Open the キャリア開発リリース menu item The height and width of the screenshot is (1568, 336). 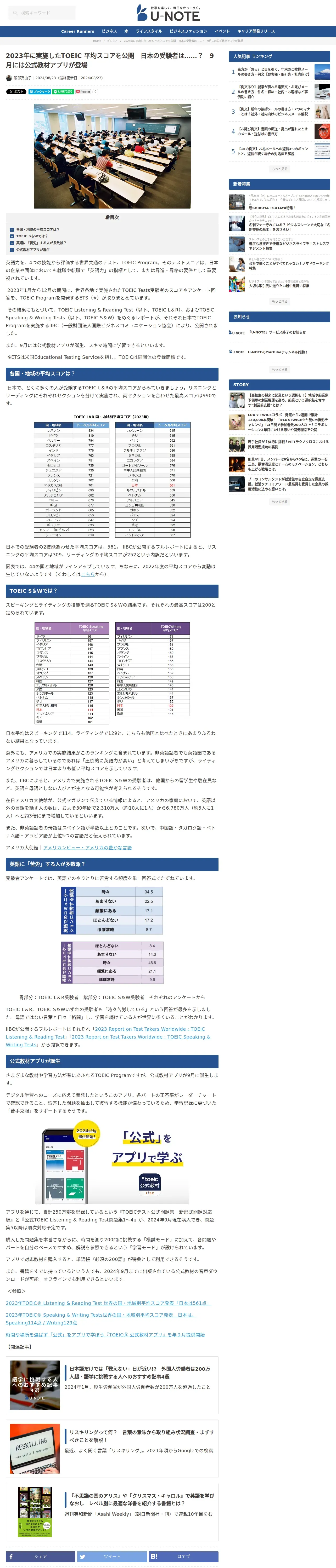click(256, 31)
